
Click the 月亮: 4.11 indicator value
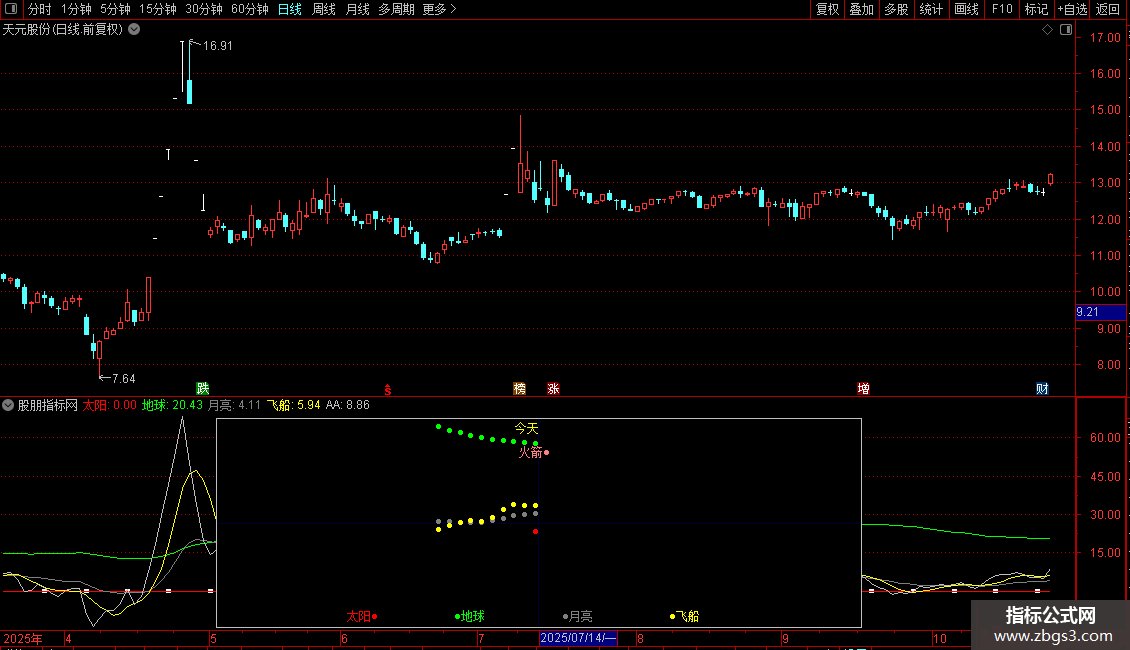[x=234, y=405]
